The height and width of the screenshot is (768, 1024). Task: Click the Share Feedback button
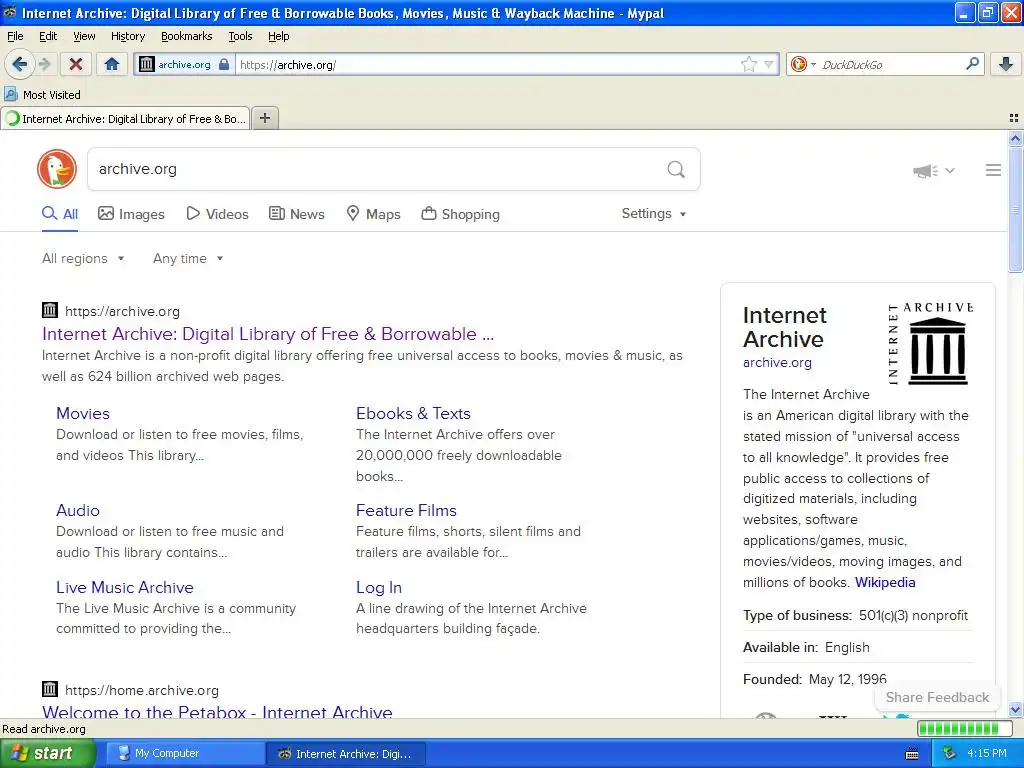coord(937,697)
